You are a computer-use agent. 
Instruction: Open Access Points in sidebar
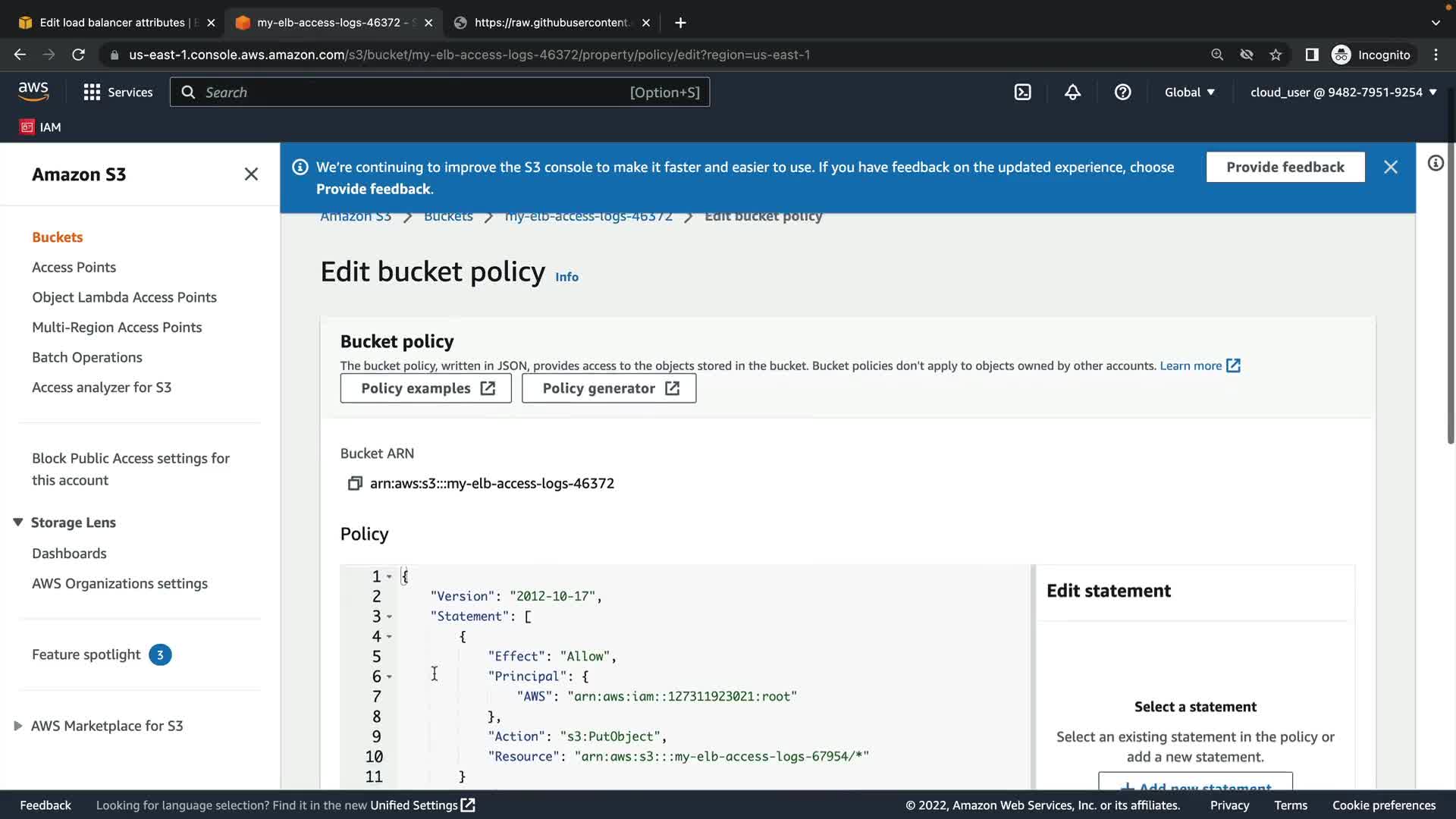tap(74, 267)
